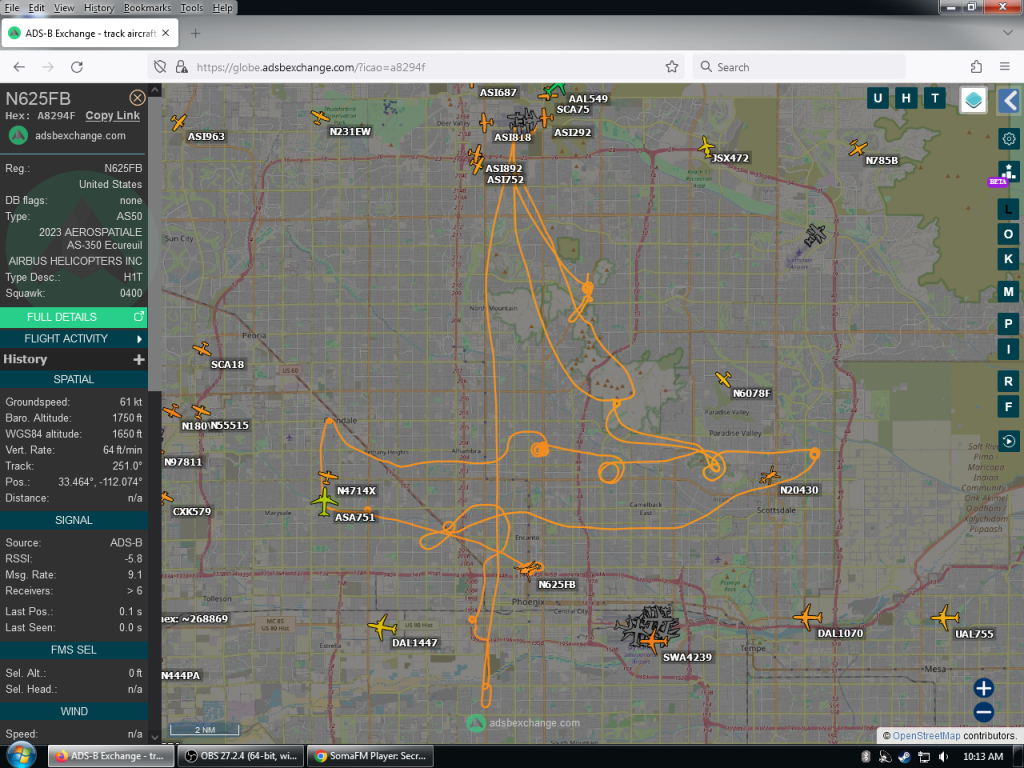
Task: Select the DAL1070 aircraft icon
Action: click(x=808, y=616)
